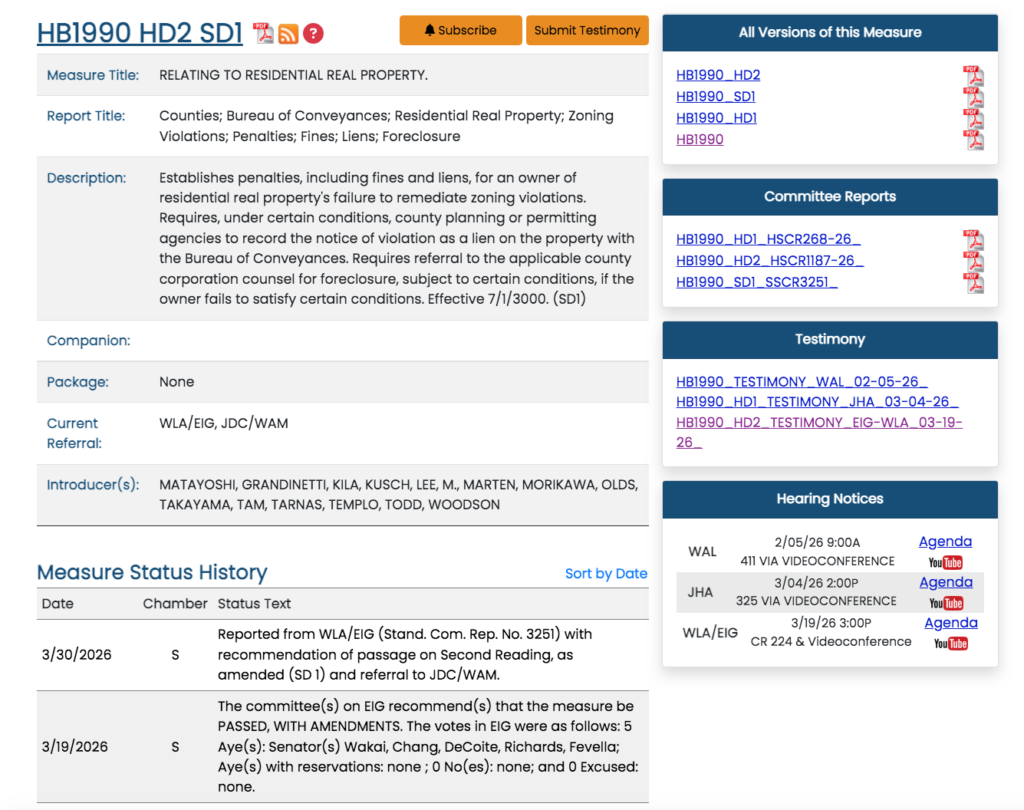Play the YouTube video for the WAL hearing
1024x810 pixels.
945,563
